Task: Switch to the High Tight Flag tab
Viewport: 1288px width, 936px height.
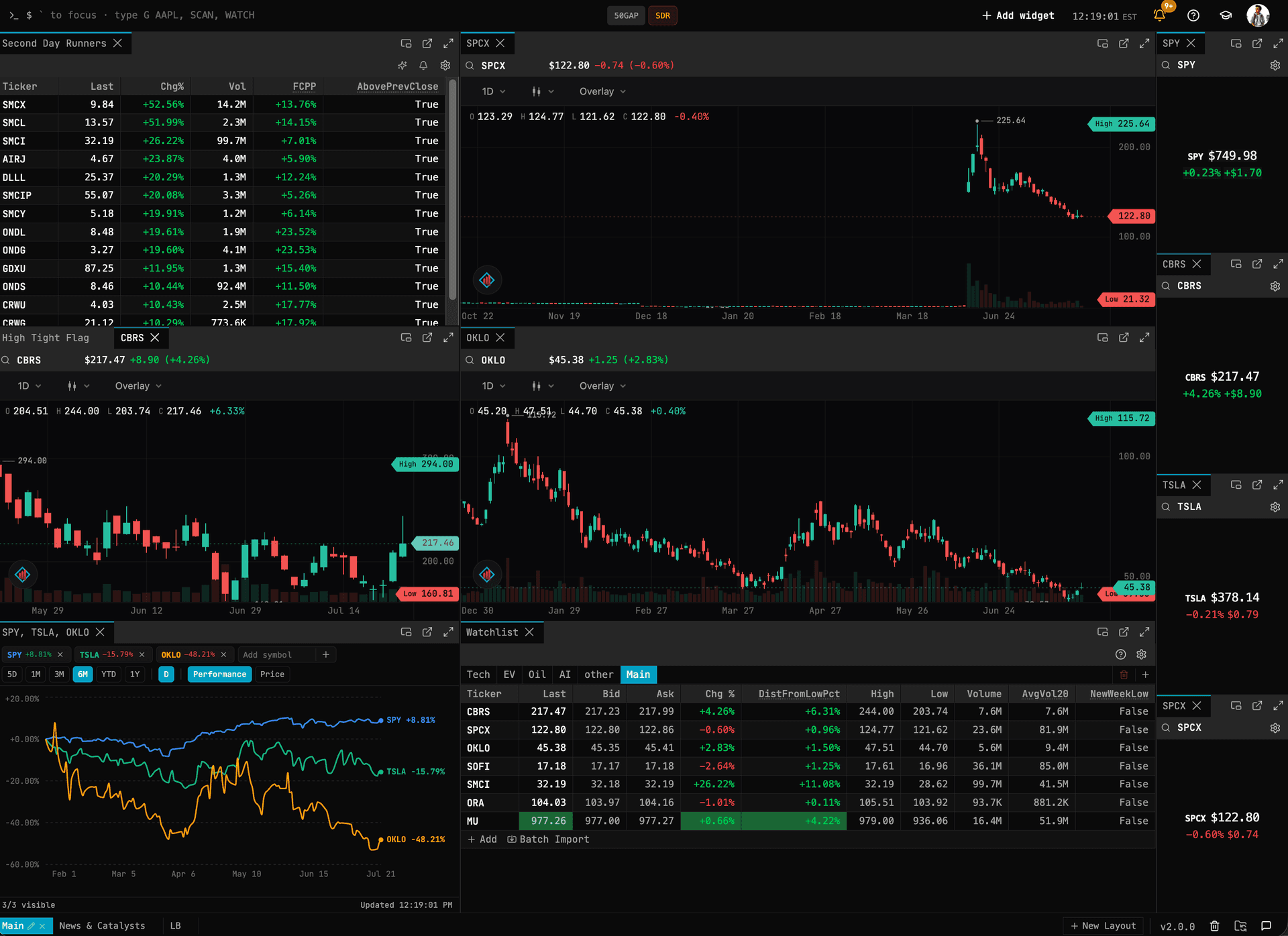Action: click(x=46, y=338)
